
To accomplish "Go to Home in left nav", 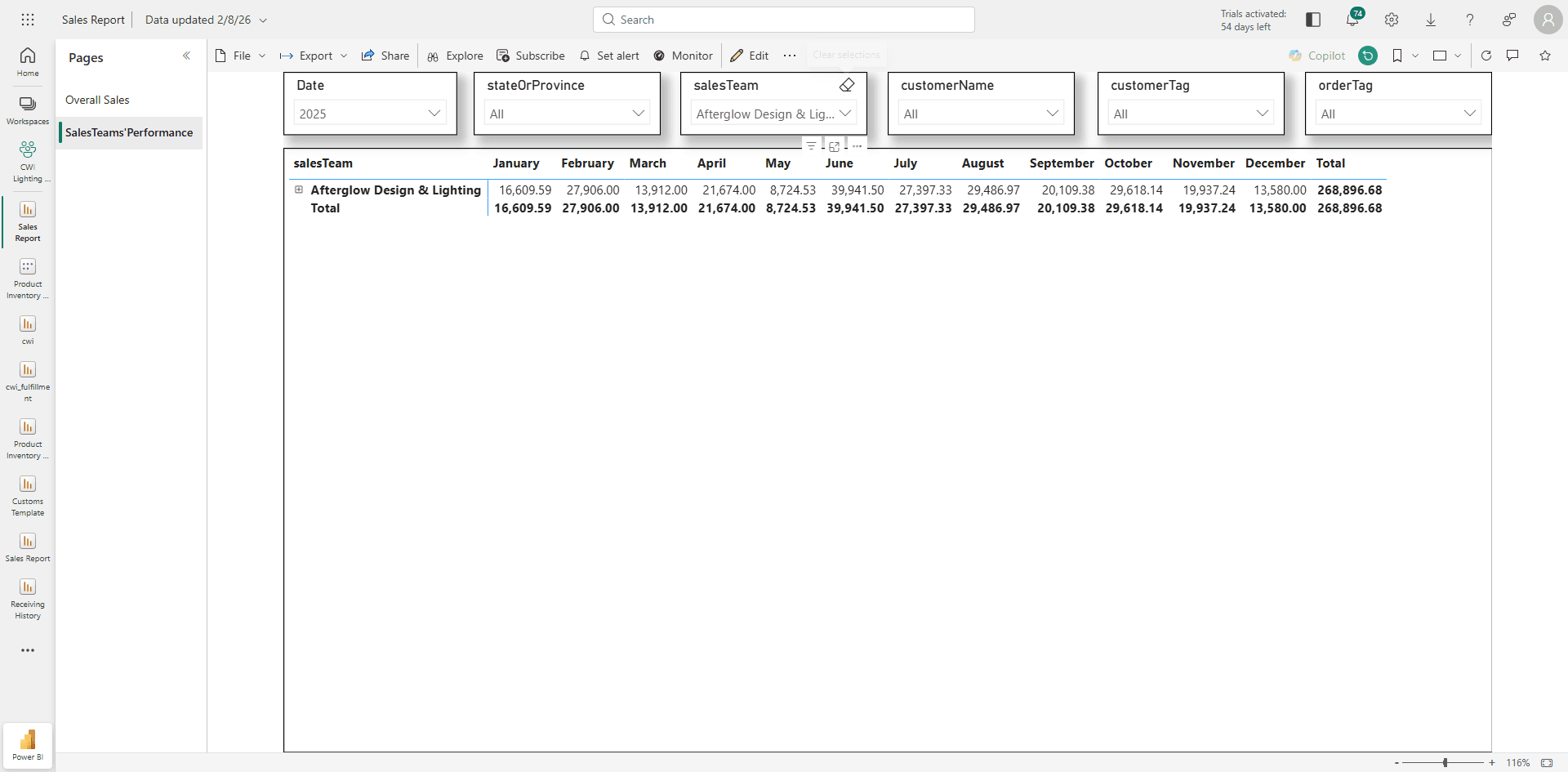I will (28, 62).
